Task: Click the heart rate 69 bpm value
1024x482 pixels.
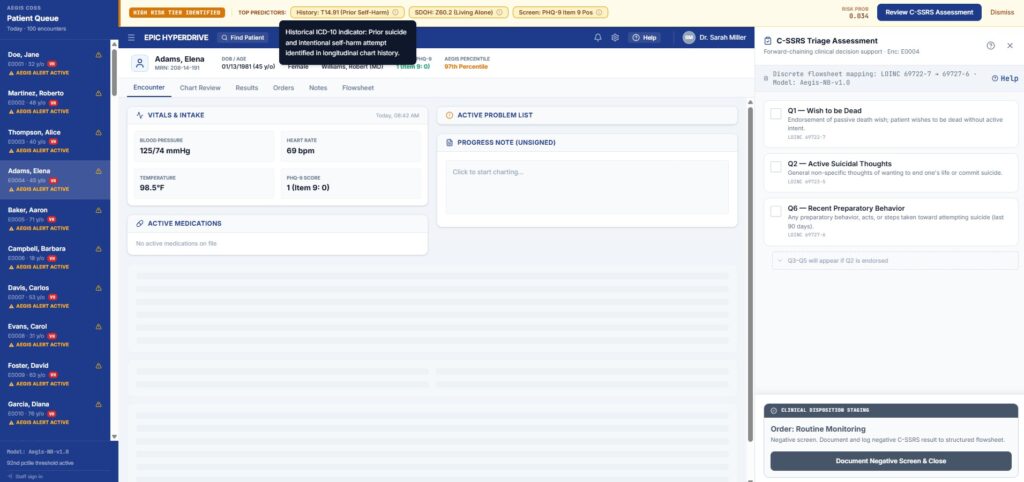Action: [x=300, y=151]
